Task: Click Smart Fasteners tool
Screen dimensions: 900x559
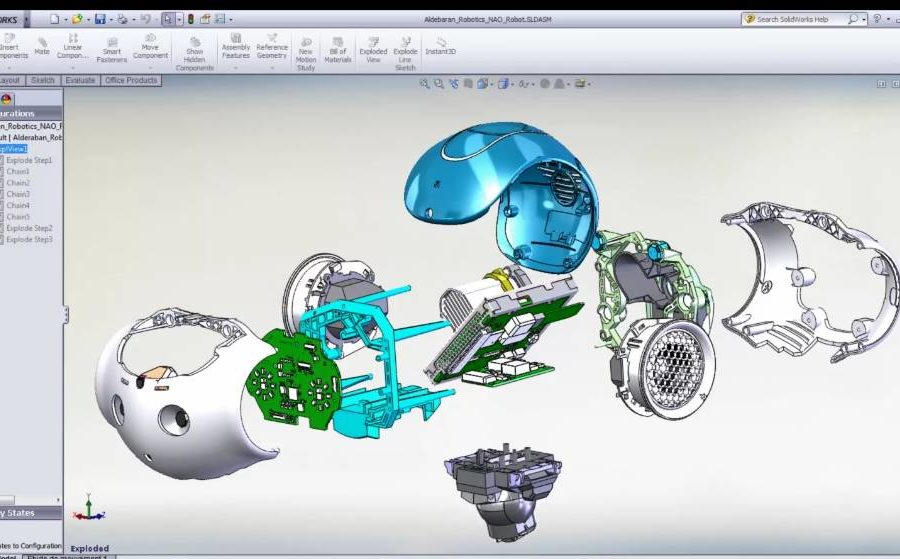Action: [x=112, y=51]
